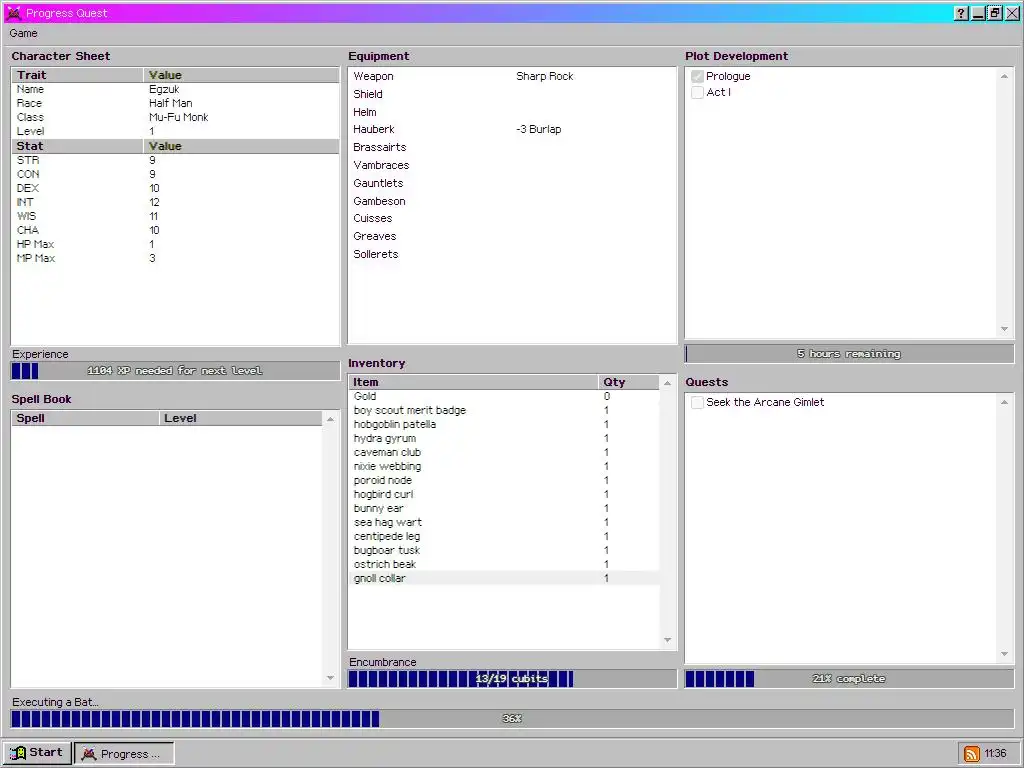Viewport: 1024px width, 768px height.
Task: Click Quests list scroll up arrow
Action: (x=1004, y=402)
